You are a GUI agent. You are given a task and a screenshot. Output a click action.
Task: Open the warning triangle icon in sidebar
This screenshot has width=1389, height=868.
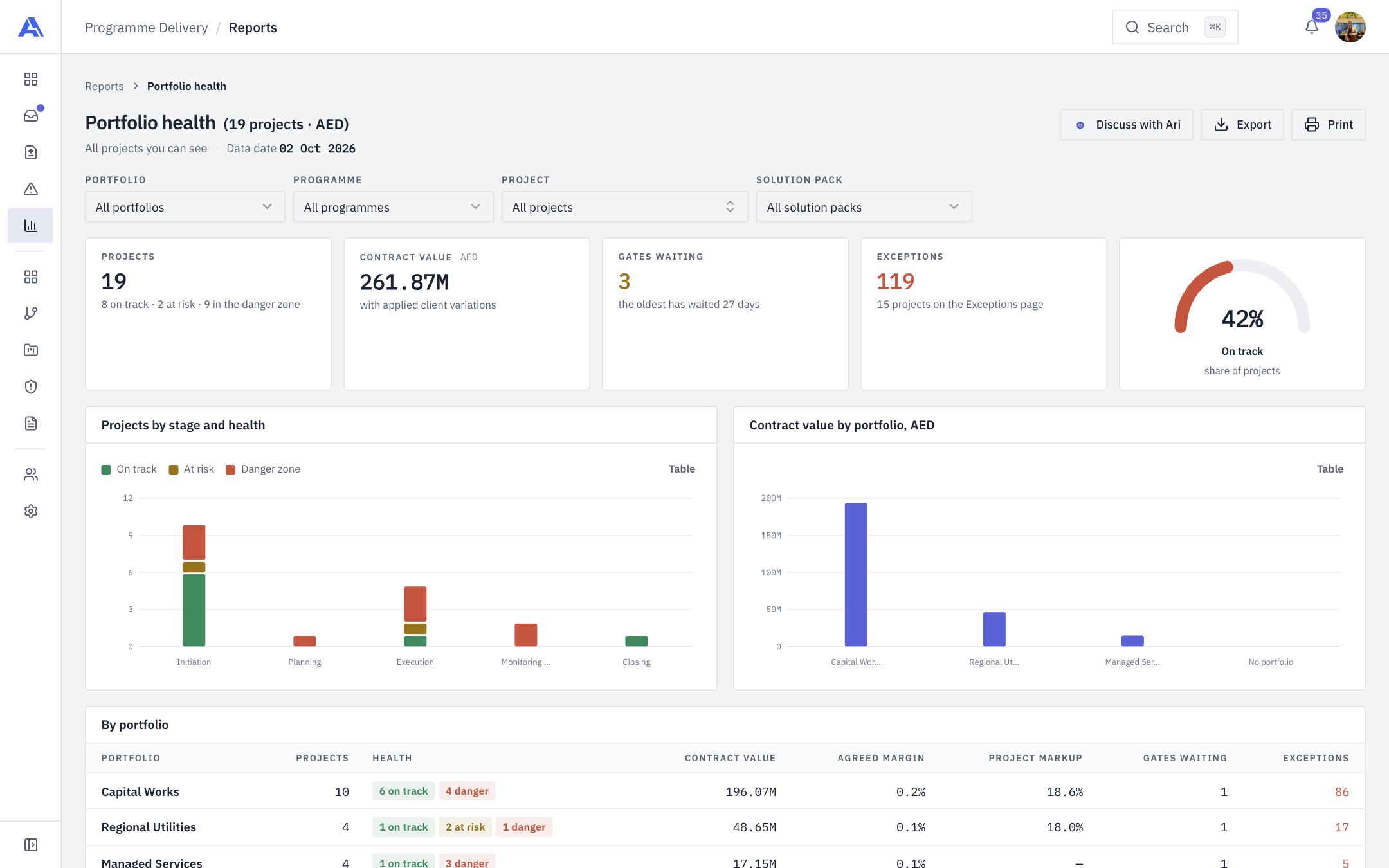point(30,189)
